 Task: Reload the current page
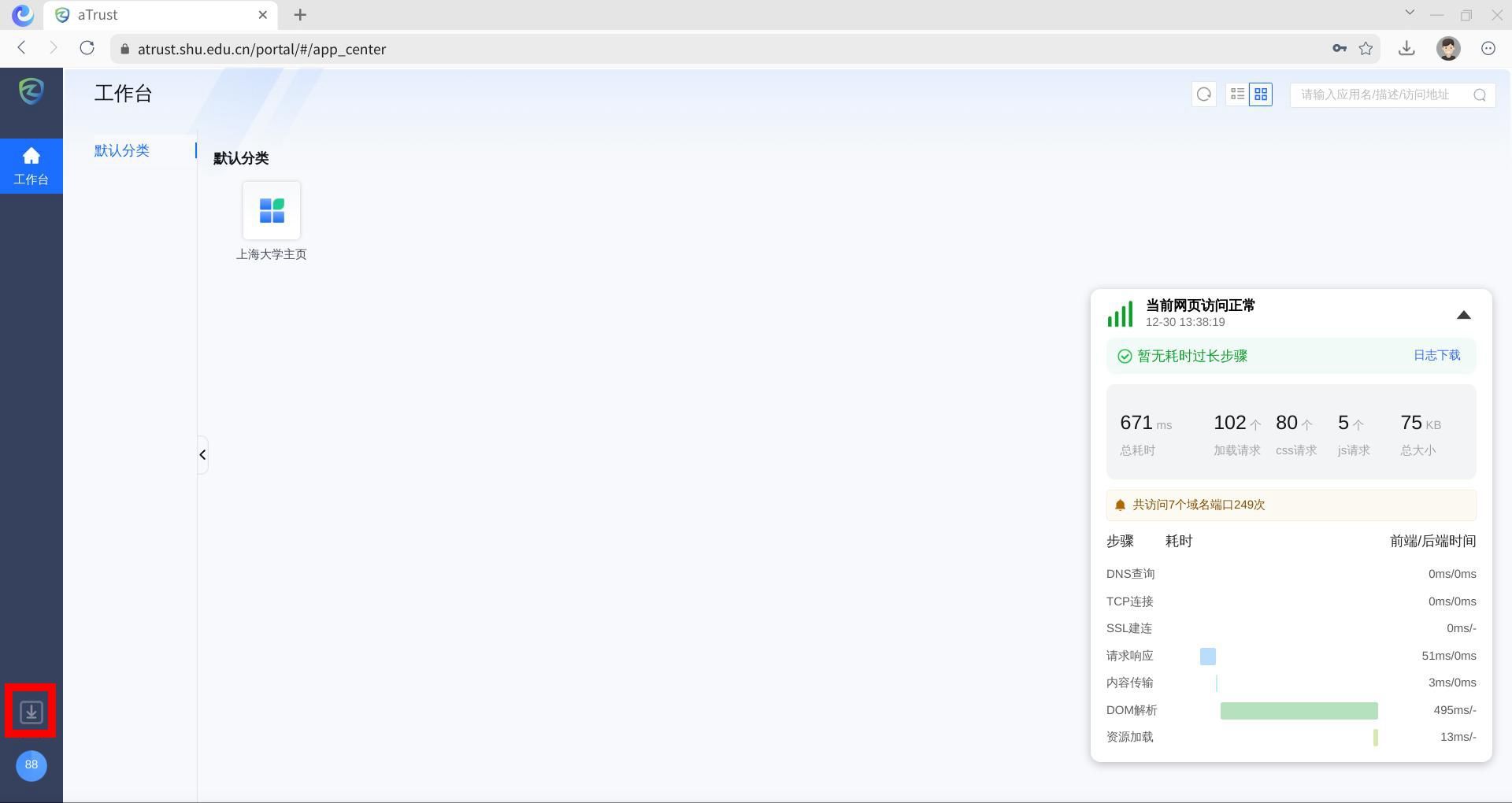[x=87, y=48]
